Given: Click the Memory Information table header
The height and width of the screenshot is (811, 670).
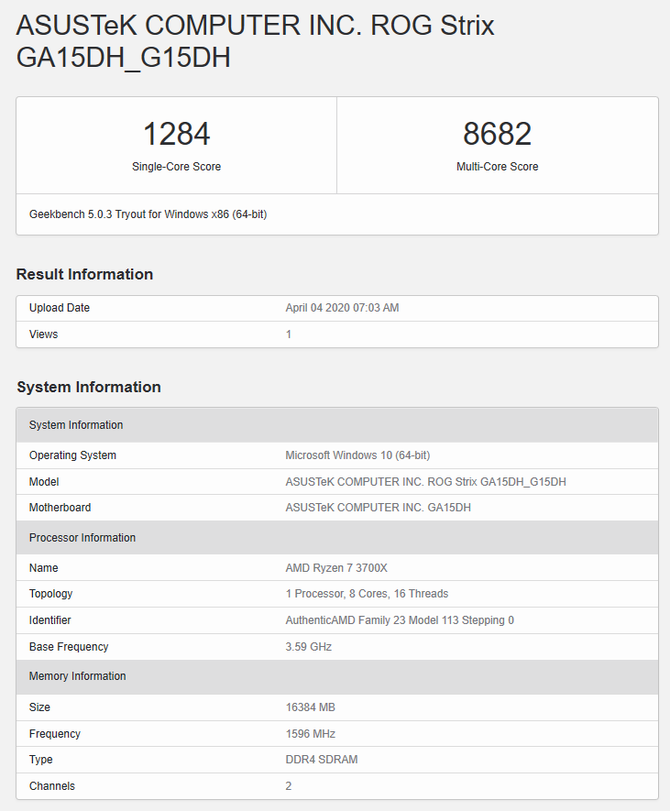Looking at the screenshot, I should (x=77, y=676).
